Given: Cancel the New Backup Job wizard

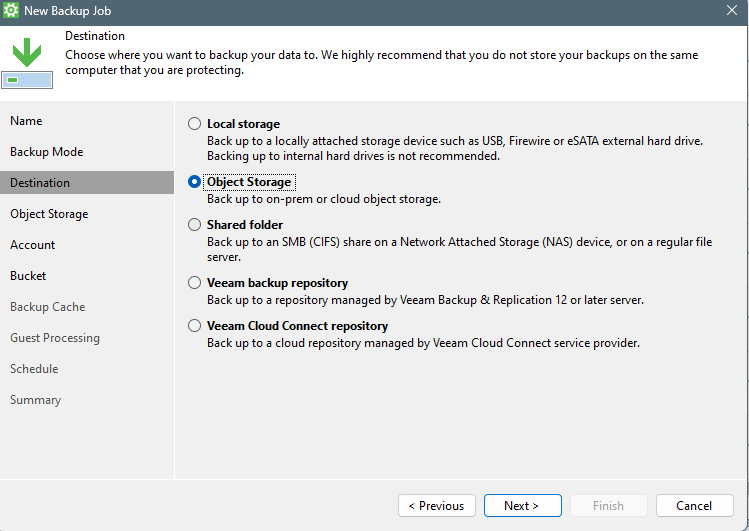Looking at the screenshot, I should click(693, 506).
